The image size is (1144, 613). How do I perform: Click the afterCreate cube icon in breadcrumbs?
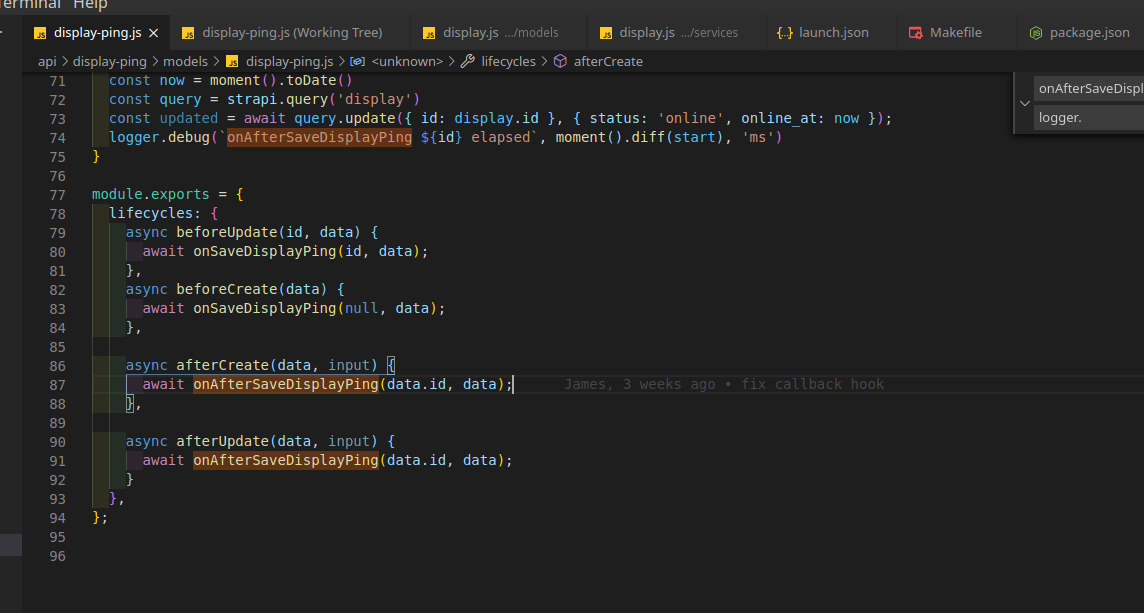click(x=560, y=61)
